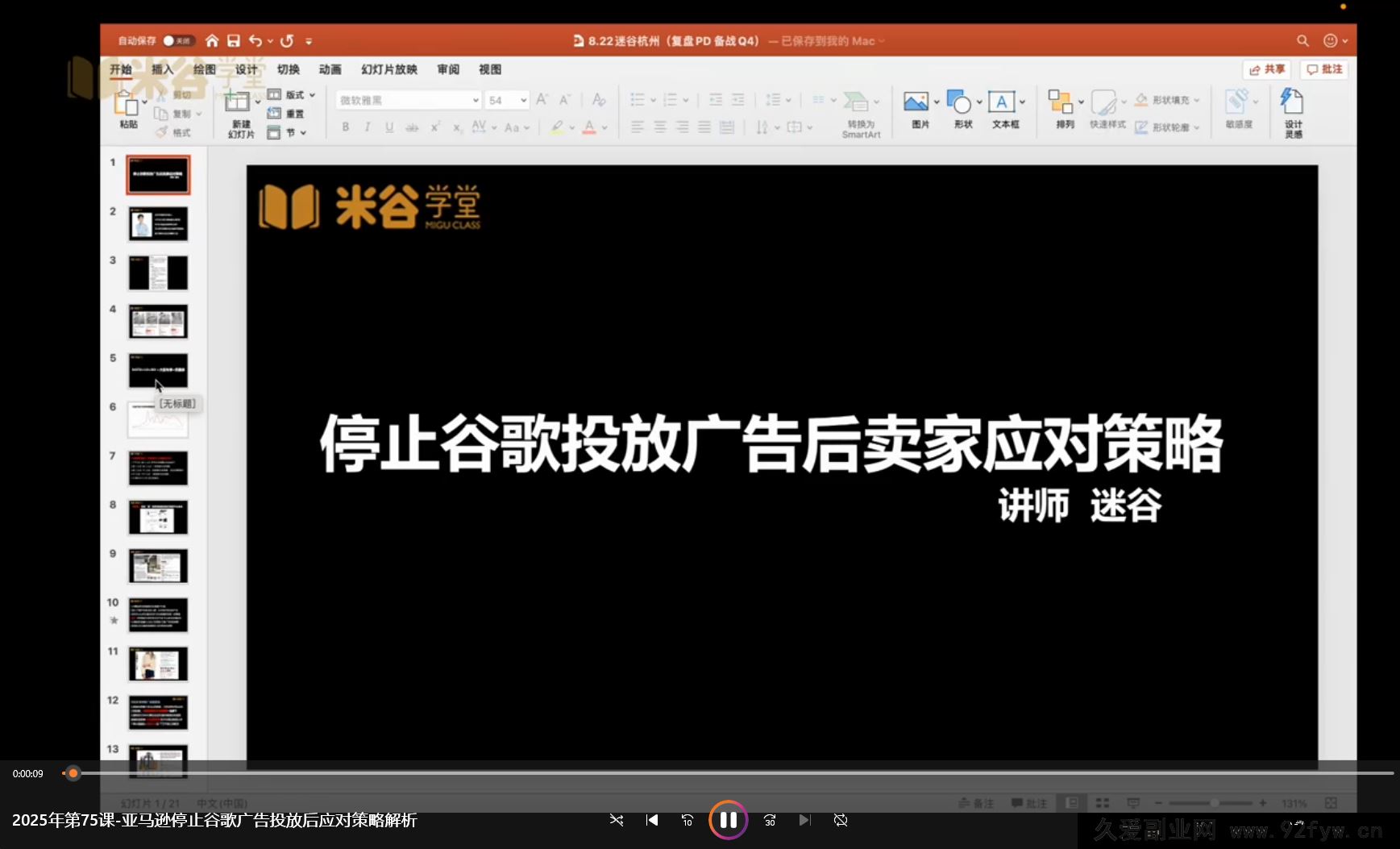Screen dimensions: 1400x849
Task: Go to the previous track icon
Action: (652, 820)
